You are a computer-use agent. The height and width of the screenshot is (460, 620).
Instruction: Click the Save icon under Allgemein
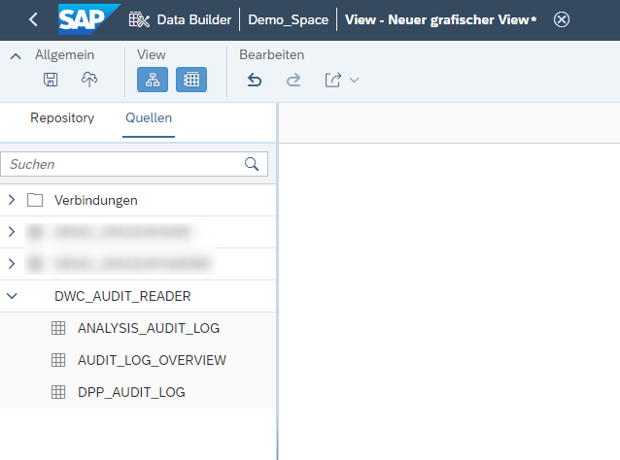51,80
